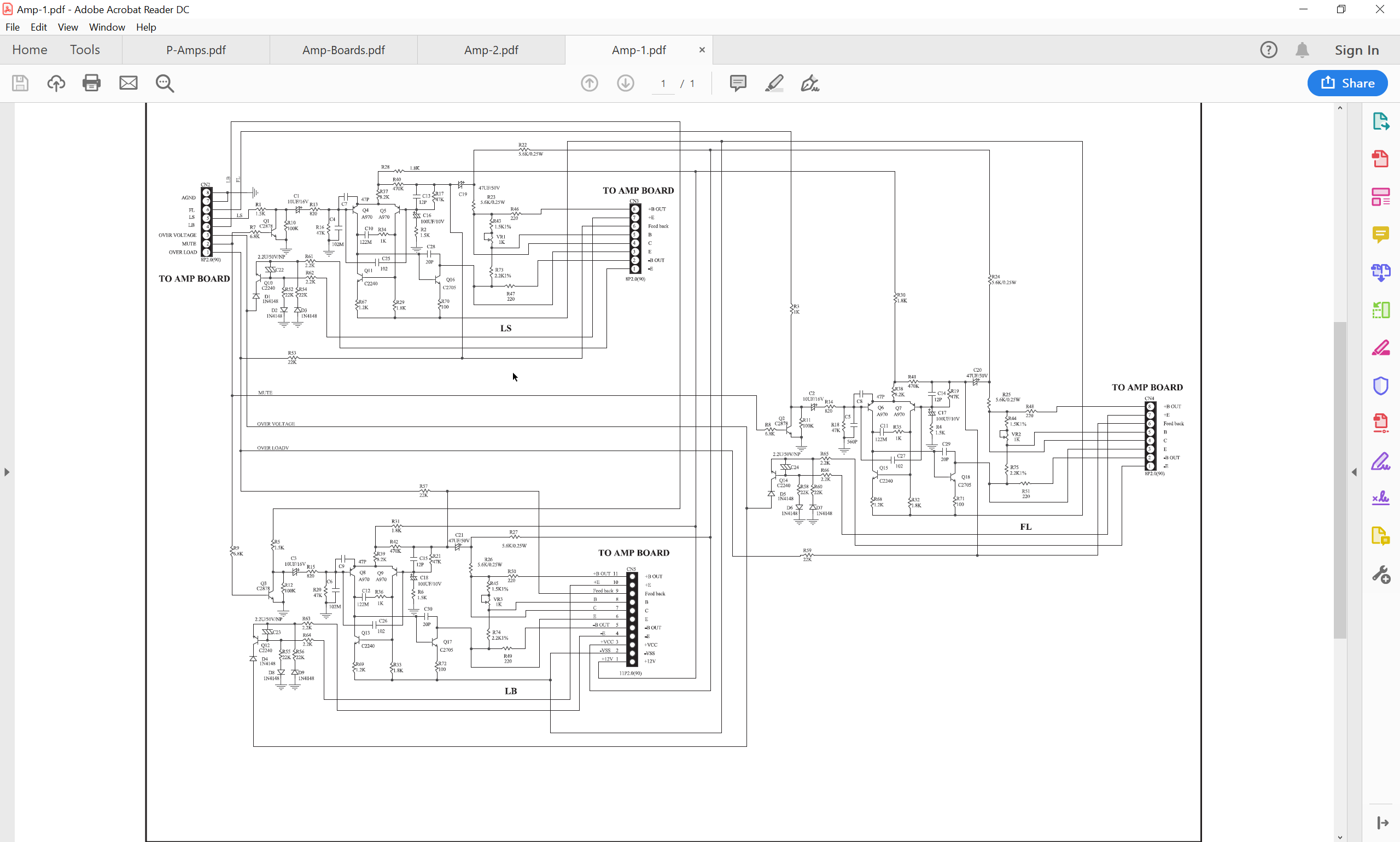
Task: Open More Tools wrench icon
Action: pyautogui.click(x=1381, y=575)
